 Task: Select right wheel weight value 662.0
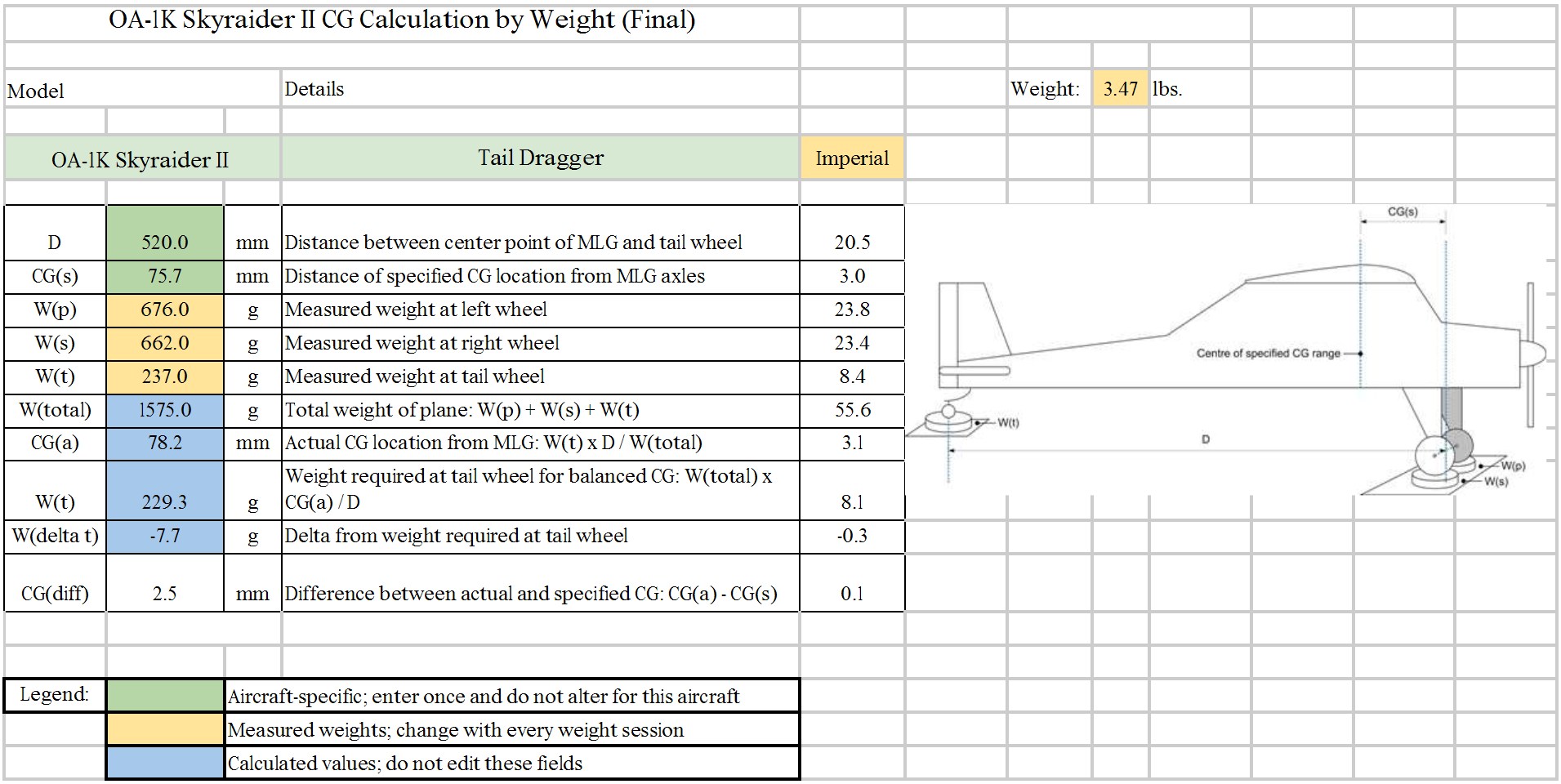164,343
